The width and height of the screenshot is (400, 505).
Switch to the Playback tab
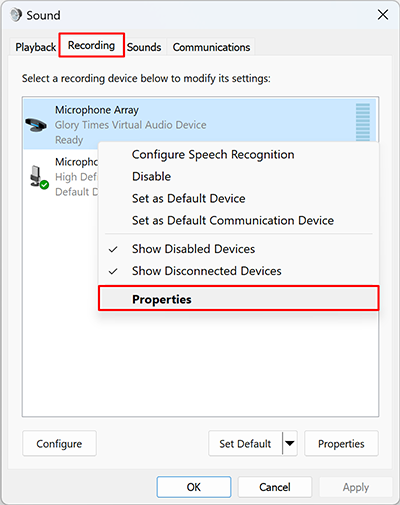pyautogui.click(x=35, y=47)
